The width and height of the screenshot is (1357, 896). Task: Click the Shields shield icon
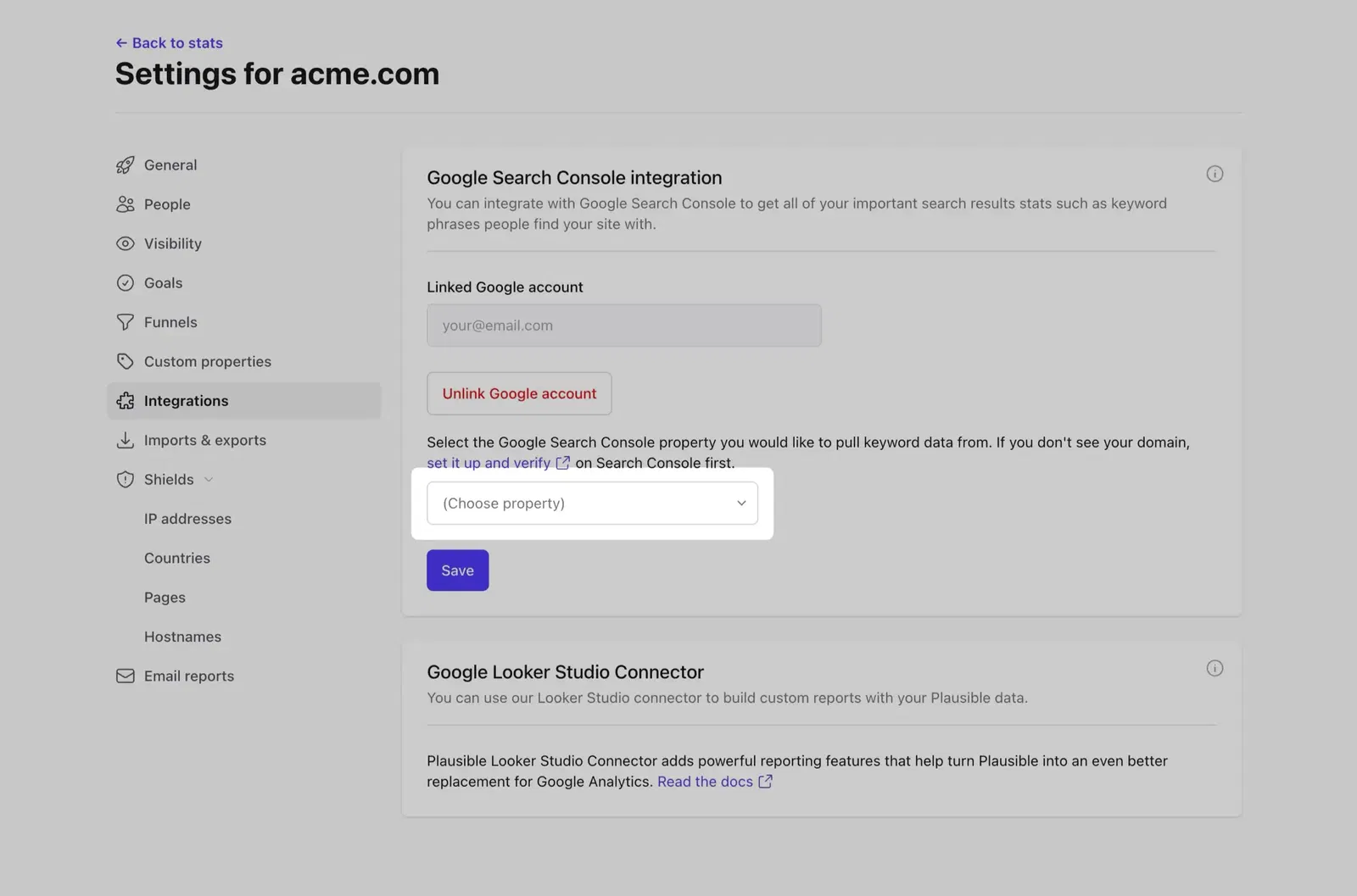pos(125,479)
